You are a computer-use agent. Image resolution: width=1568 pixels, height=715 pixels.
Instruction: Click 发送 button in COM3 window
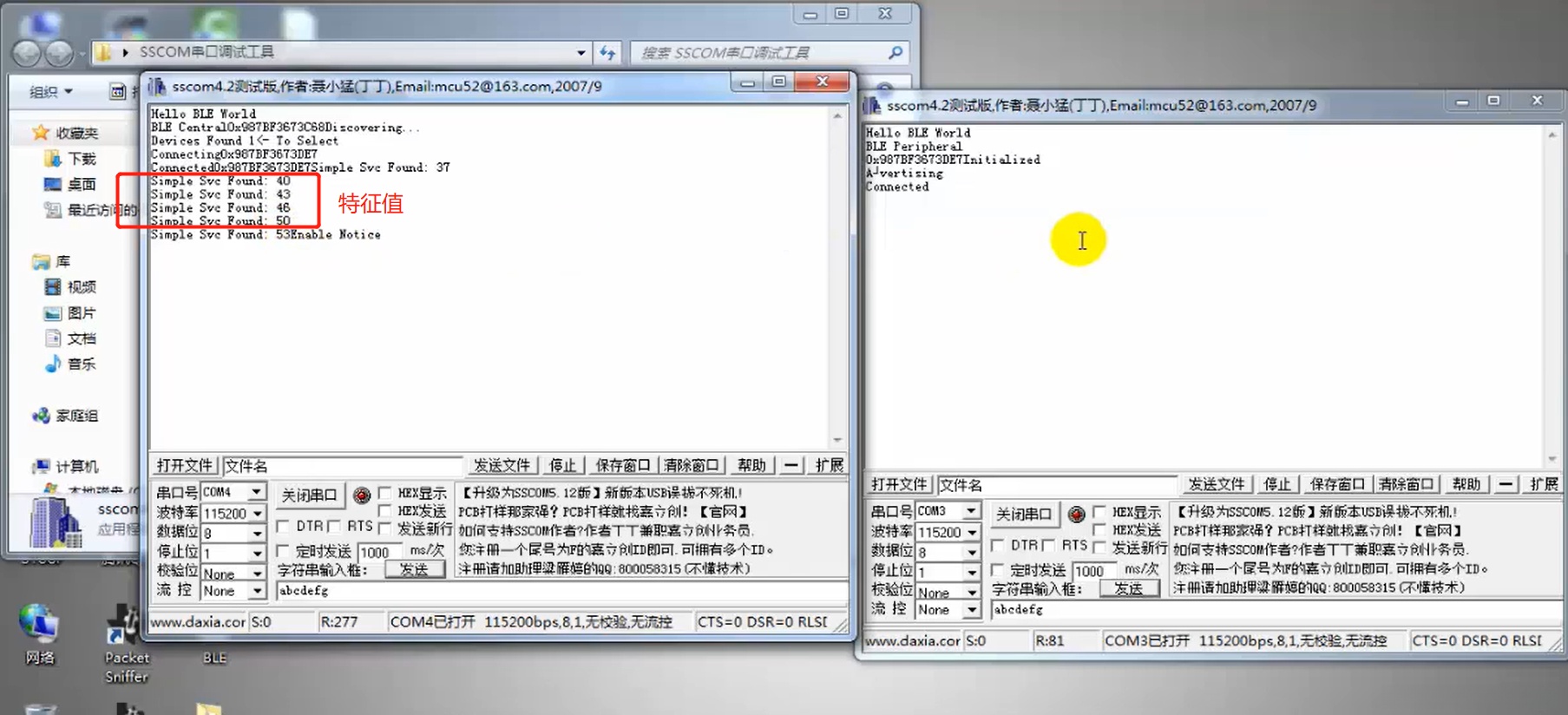[x=1129, y=588]
